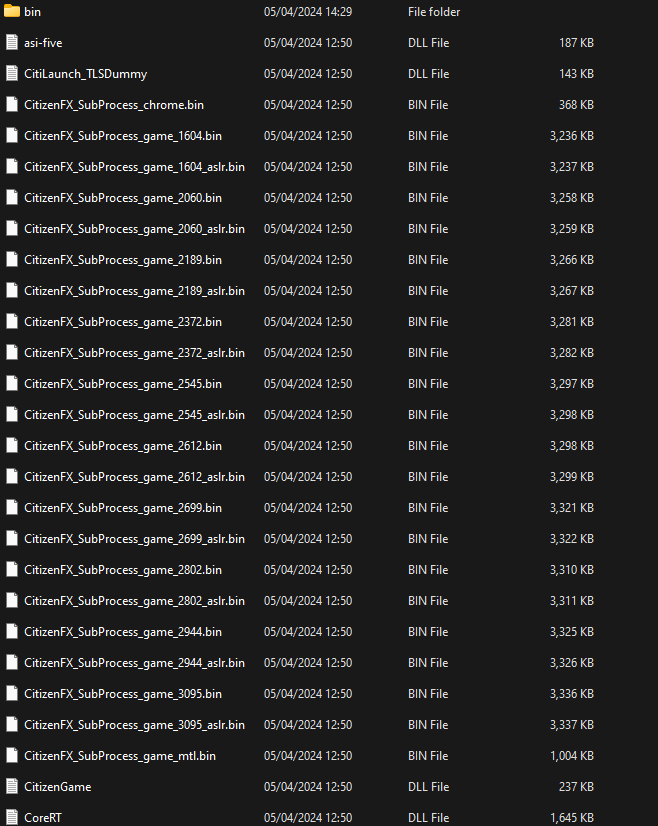This screenshot has height=826, width=658.
Task: Click icon of CitizenFX_SubProcess_game_2612_aslr.bin
Action: [12, 477]
